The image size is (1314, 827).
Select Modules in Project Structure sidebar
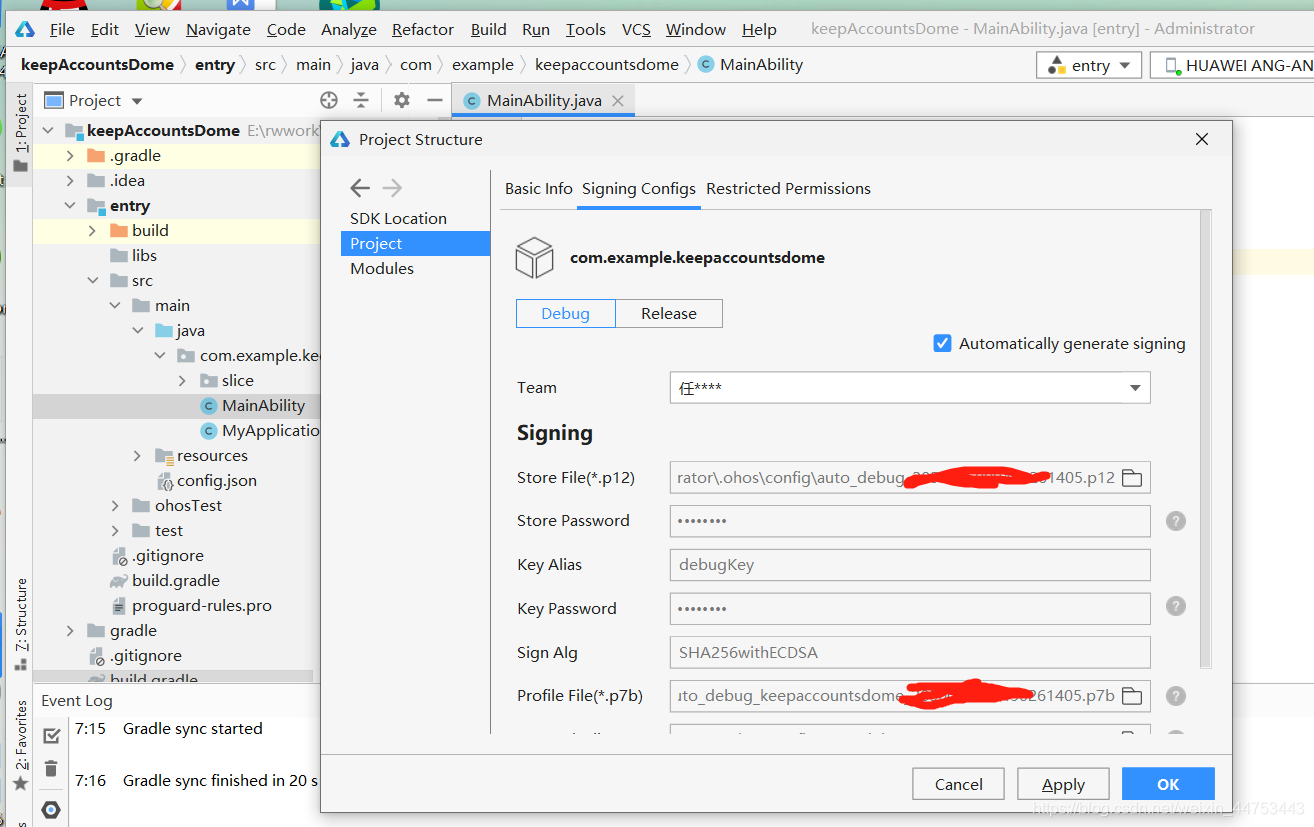tap(382, 268)
